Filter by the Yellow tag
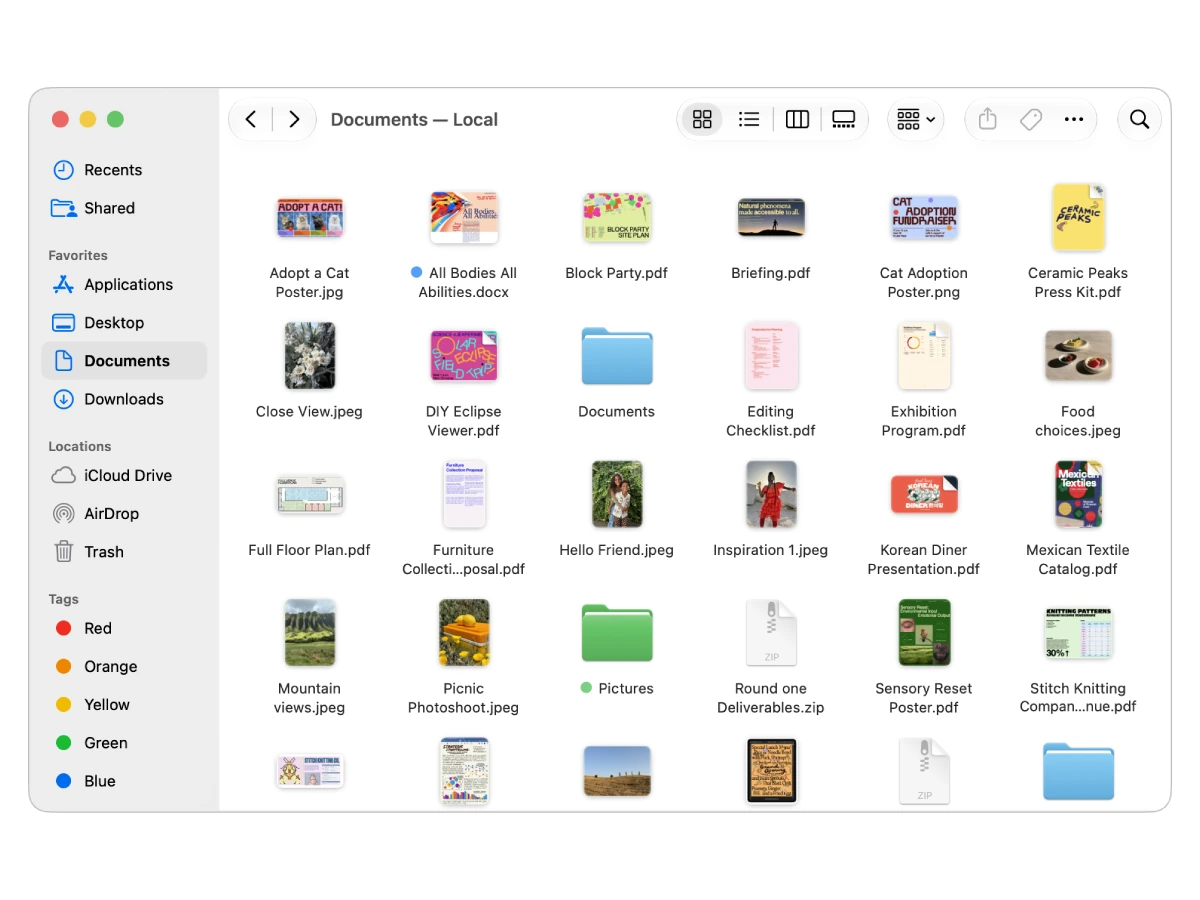 pyautogui.click(x=124, y=705)
